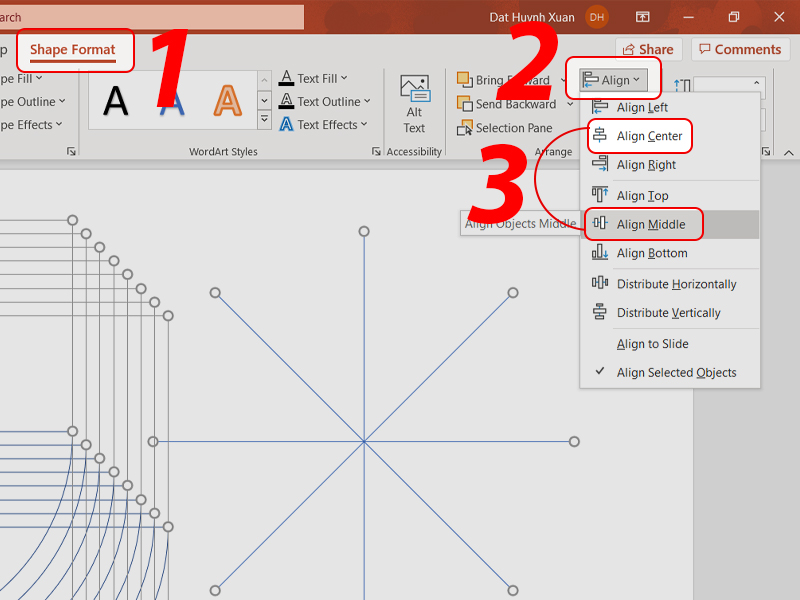
Task: Enable Align Selected Objects option
Action: (x=676, y=372)
